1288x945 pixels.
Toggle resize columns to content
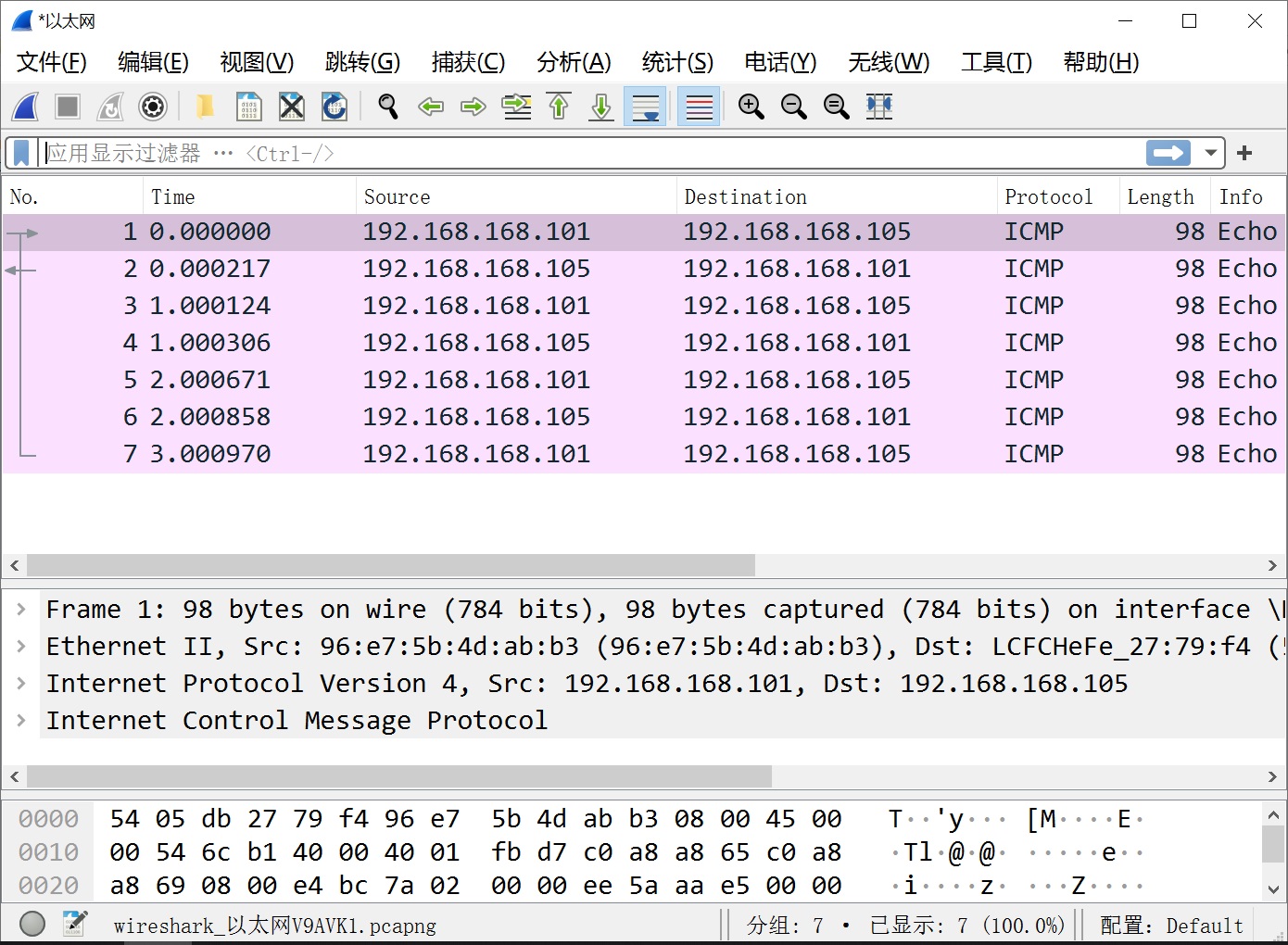pyautogui.click(x=878, y=107)
